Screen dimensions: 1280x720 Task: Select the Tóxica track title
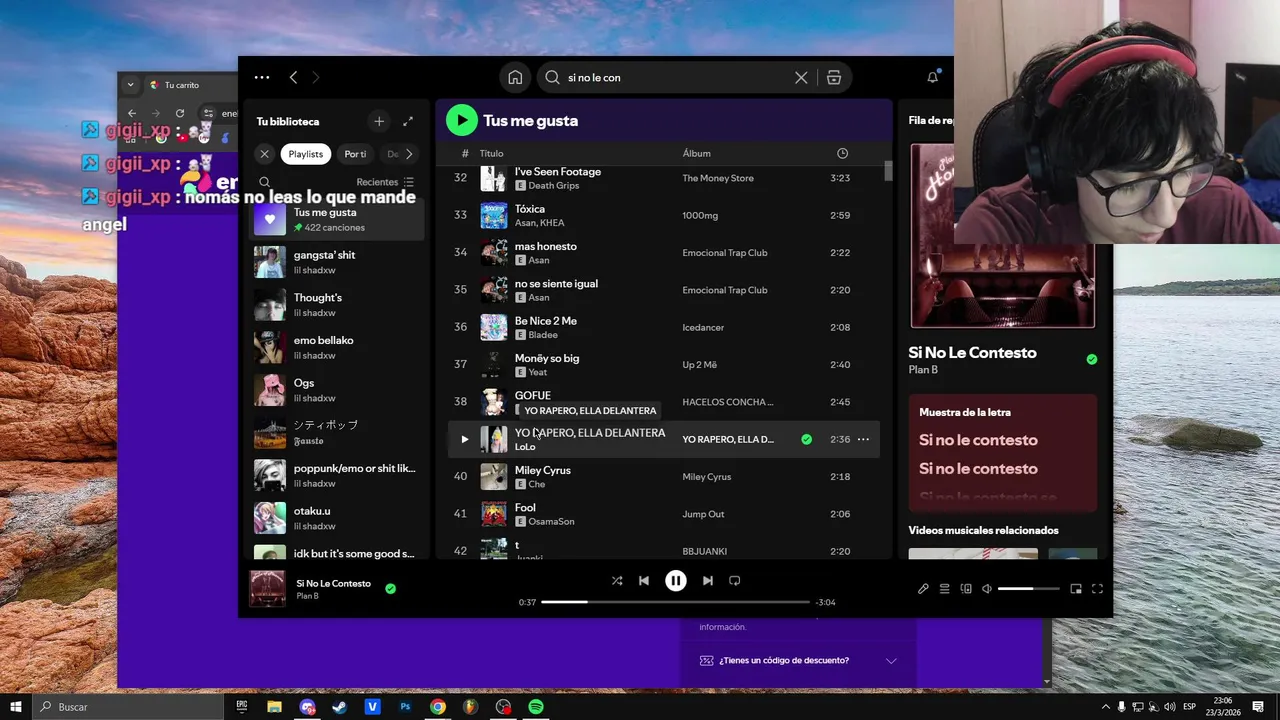530,209
